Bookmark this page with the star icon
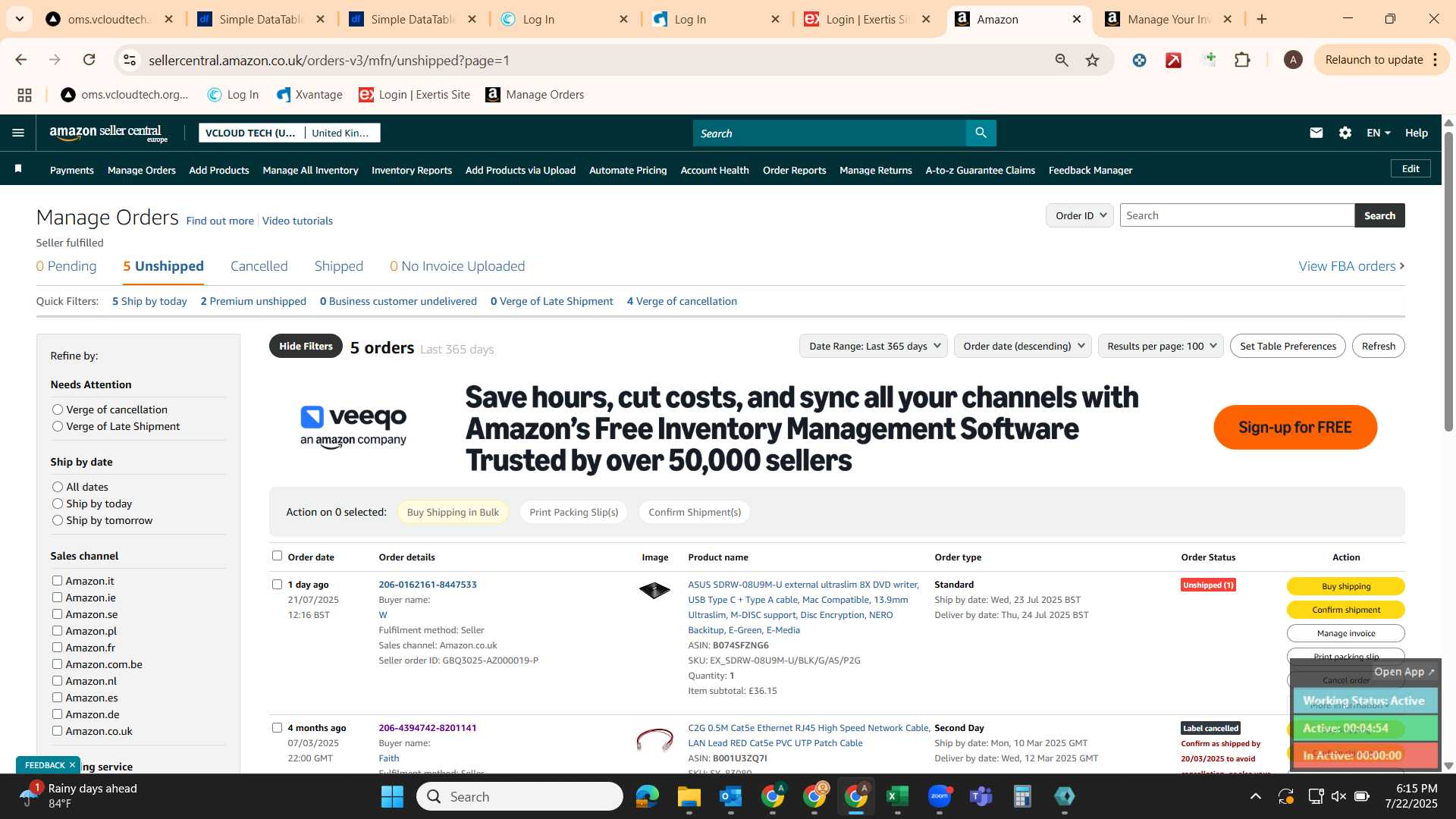Viewport: 1456px width, 819px height. click(x=1092, y=60)
